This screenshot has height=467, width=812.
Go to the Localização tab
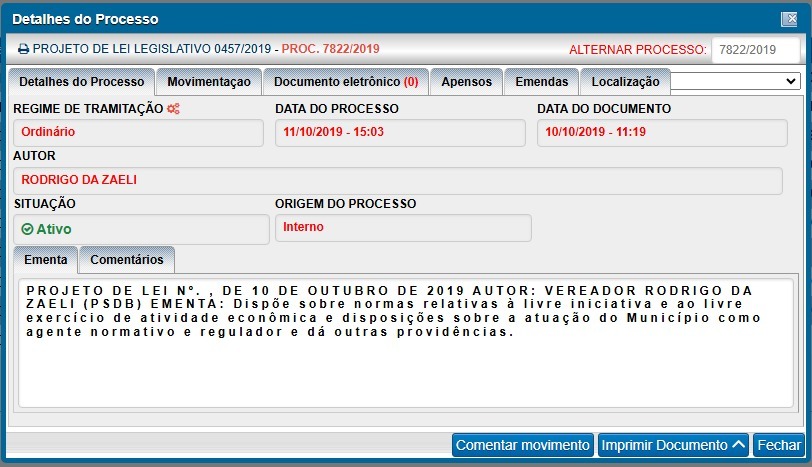625,82
